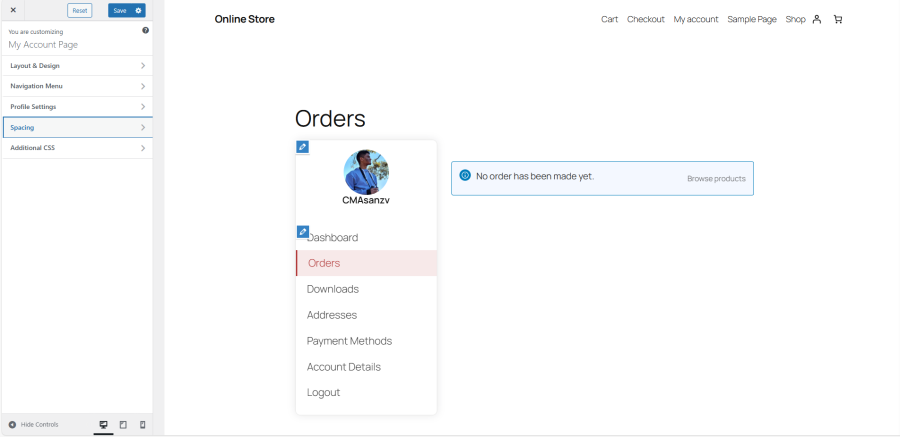Open the Layout & Design section
Image resolution: width=900 pixels, height=437 pixels.
77,65
